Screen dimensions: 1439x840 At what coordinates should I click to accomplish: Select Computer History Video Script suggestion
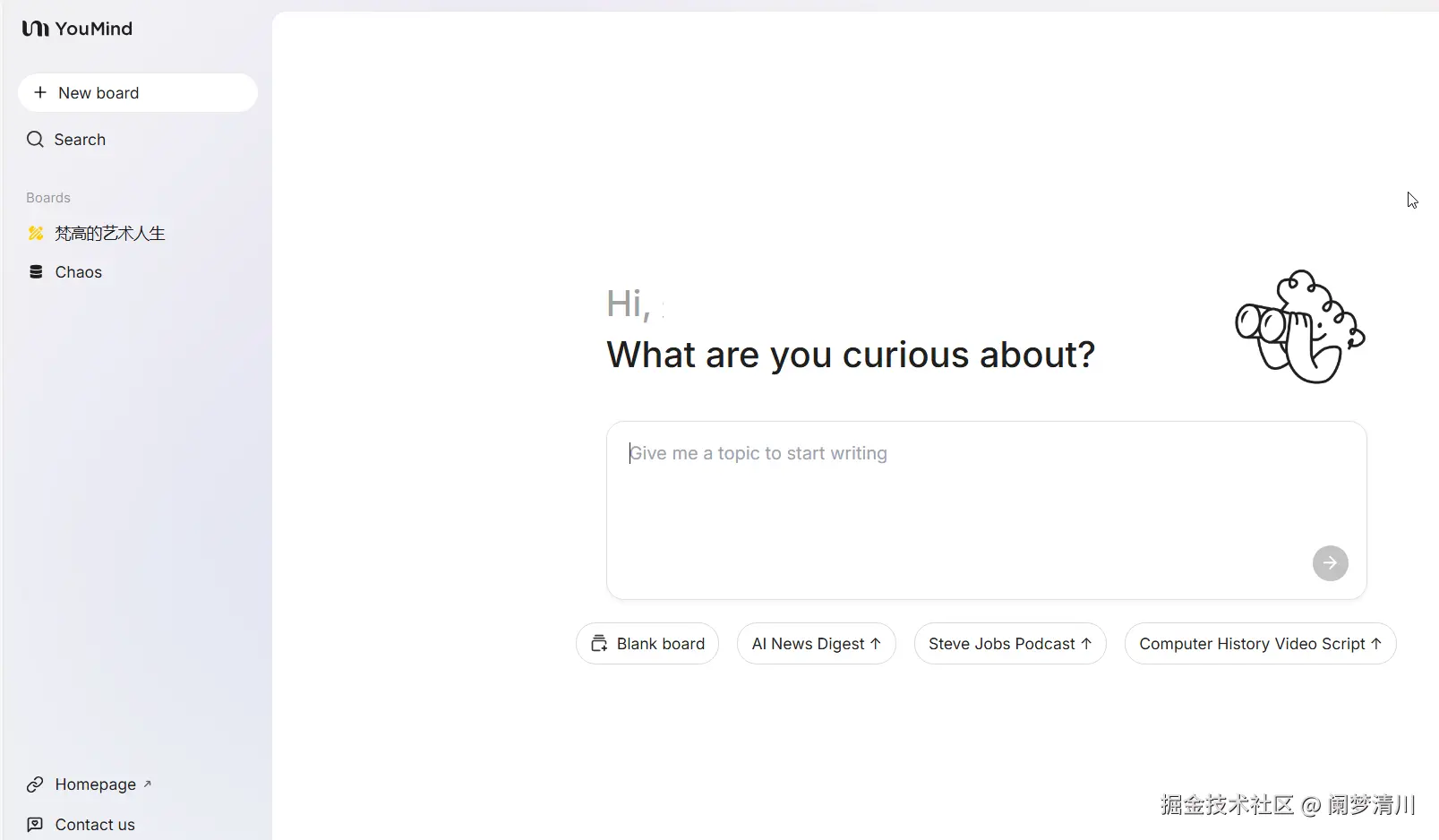pyautogui.click(x=1261, y=643)
